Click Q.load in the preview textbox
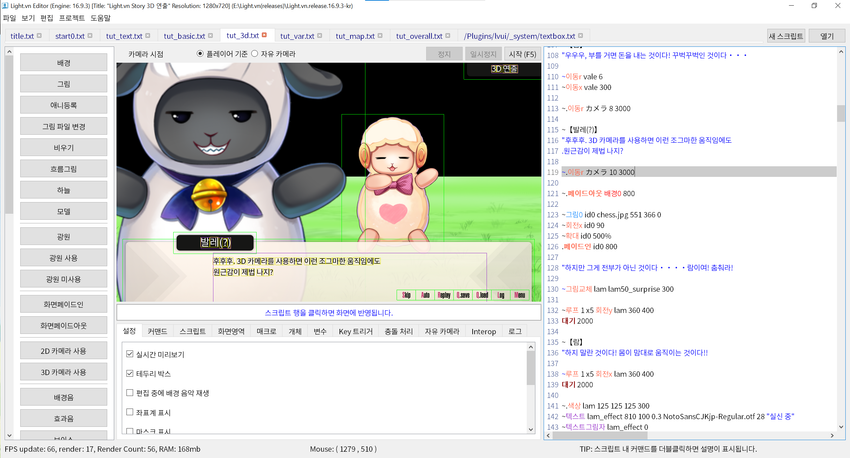This screenshot has height=458, width=850. (x=482, y=295)
